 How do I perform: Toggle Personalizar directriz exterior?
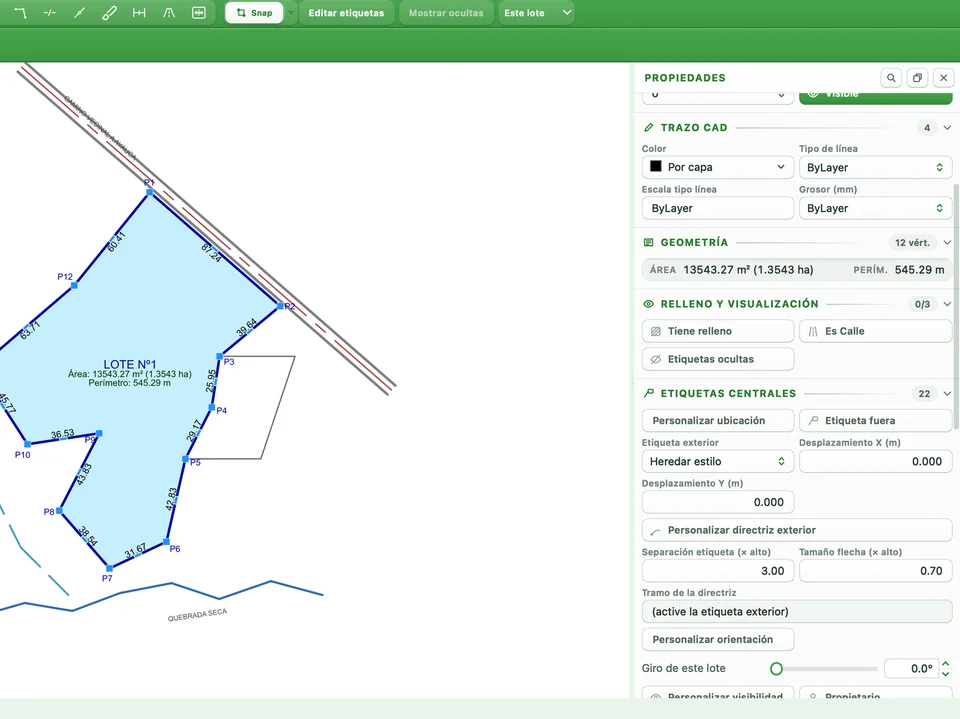coord(797,530)
